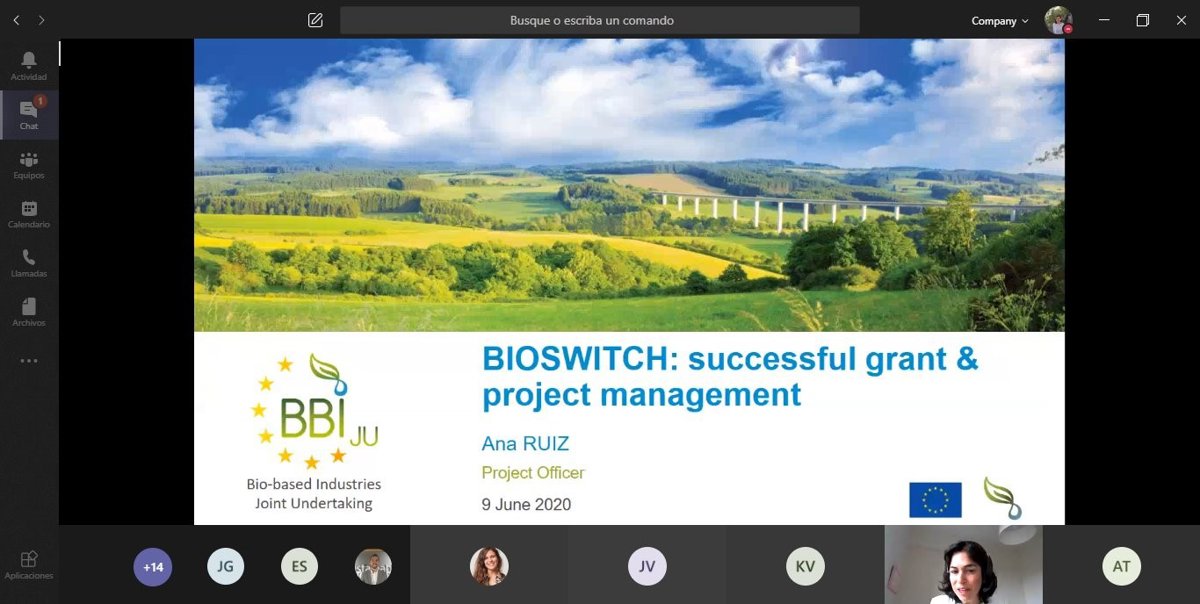Open Archivos files section

29,312
